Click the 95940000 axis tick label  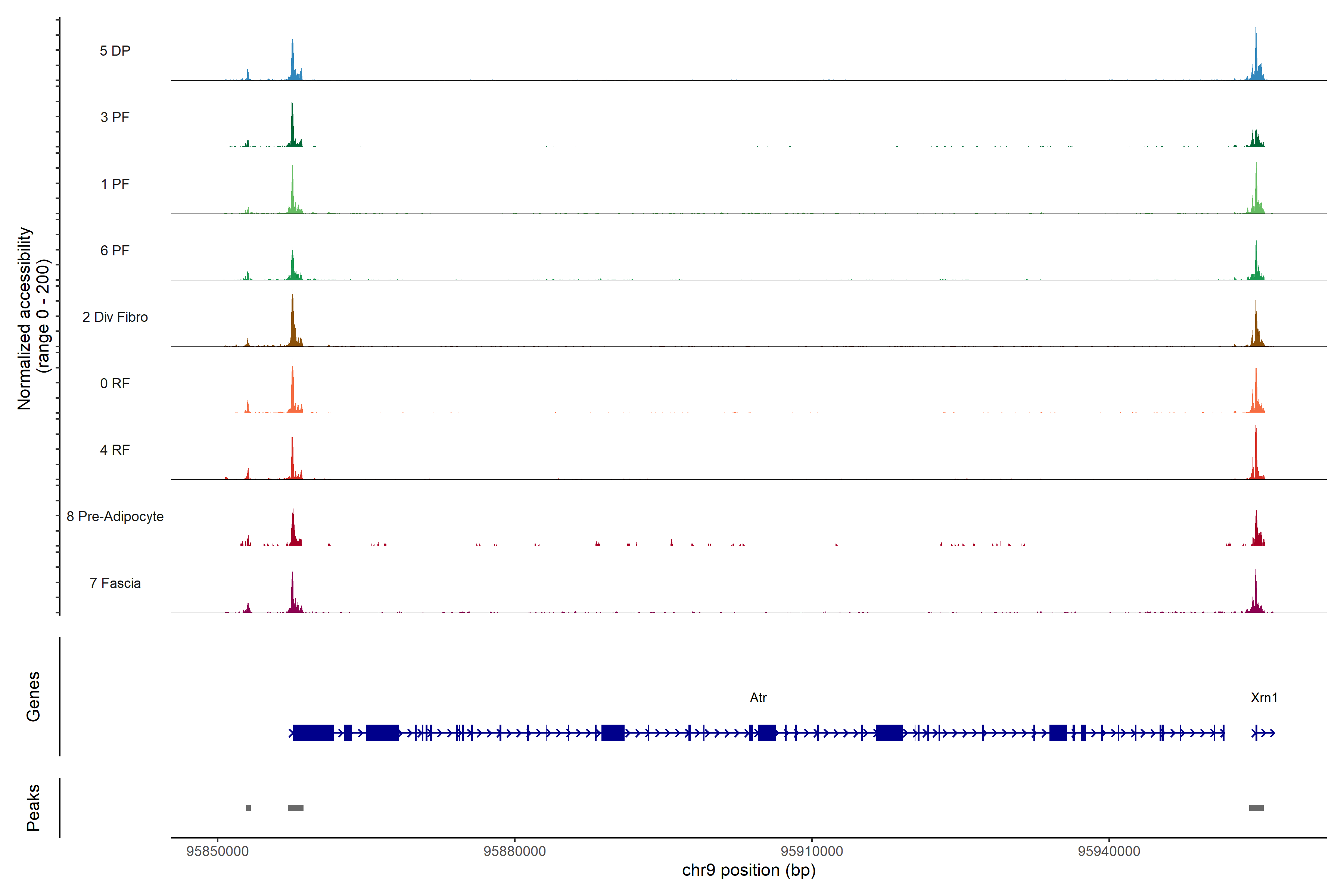[x=1108, y=852]
